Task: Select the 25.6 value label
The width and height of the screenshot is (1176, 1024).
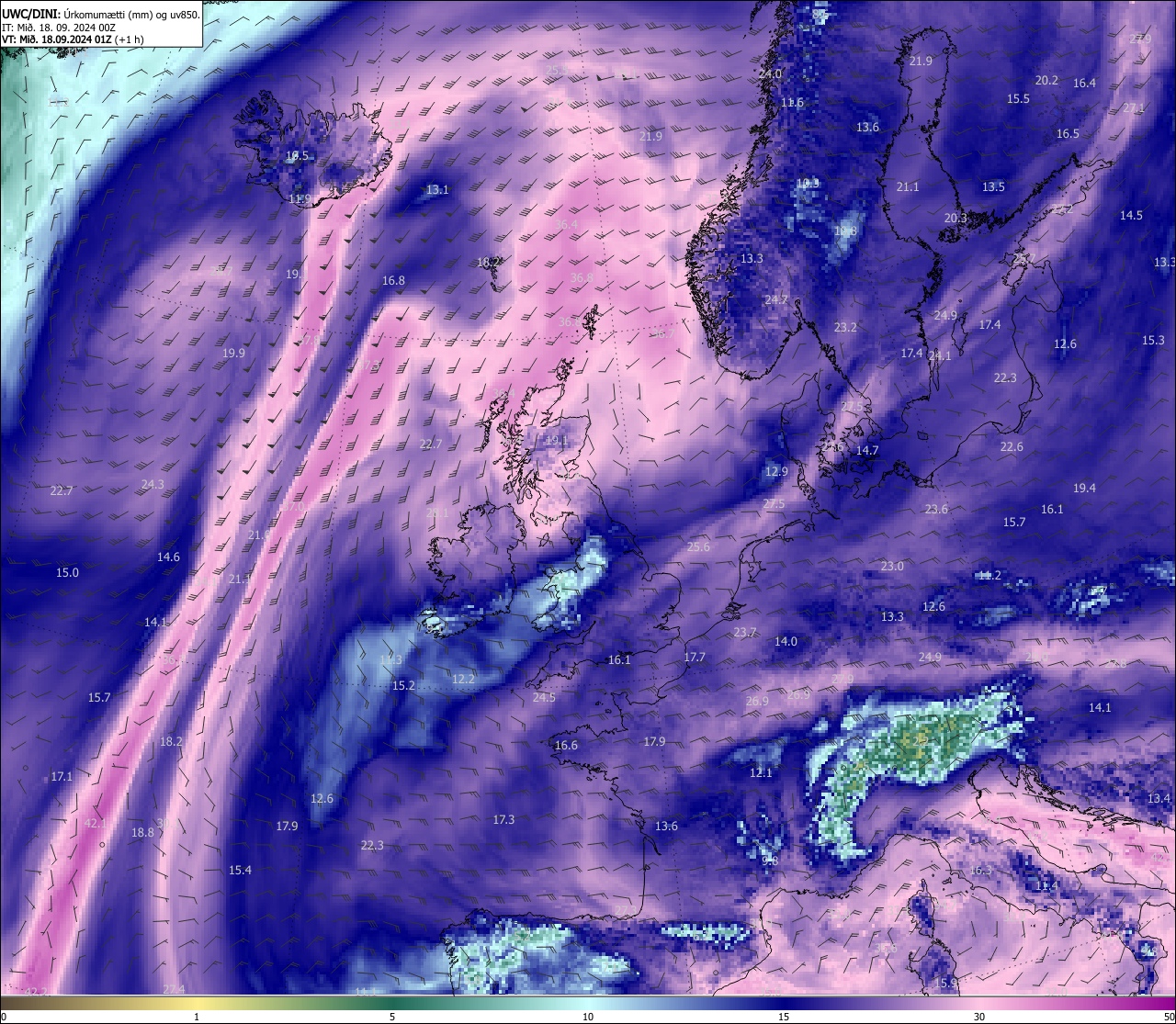Action: [698, 547]
